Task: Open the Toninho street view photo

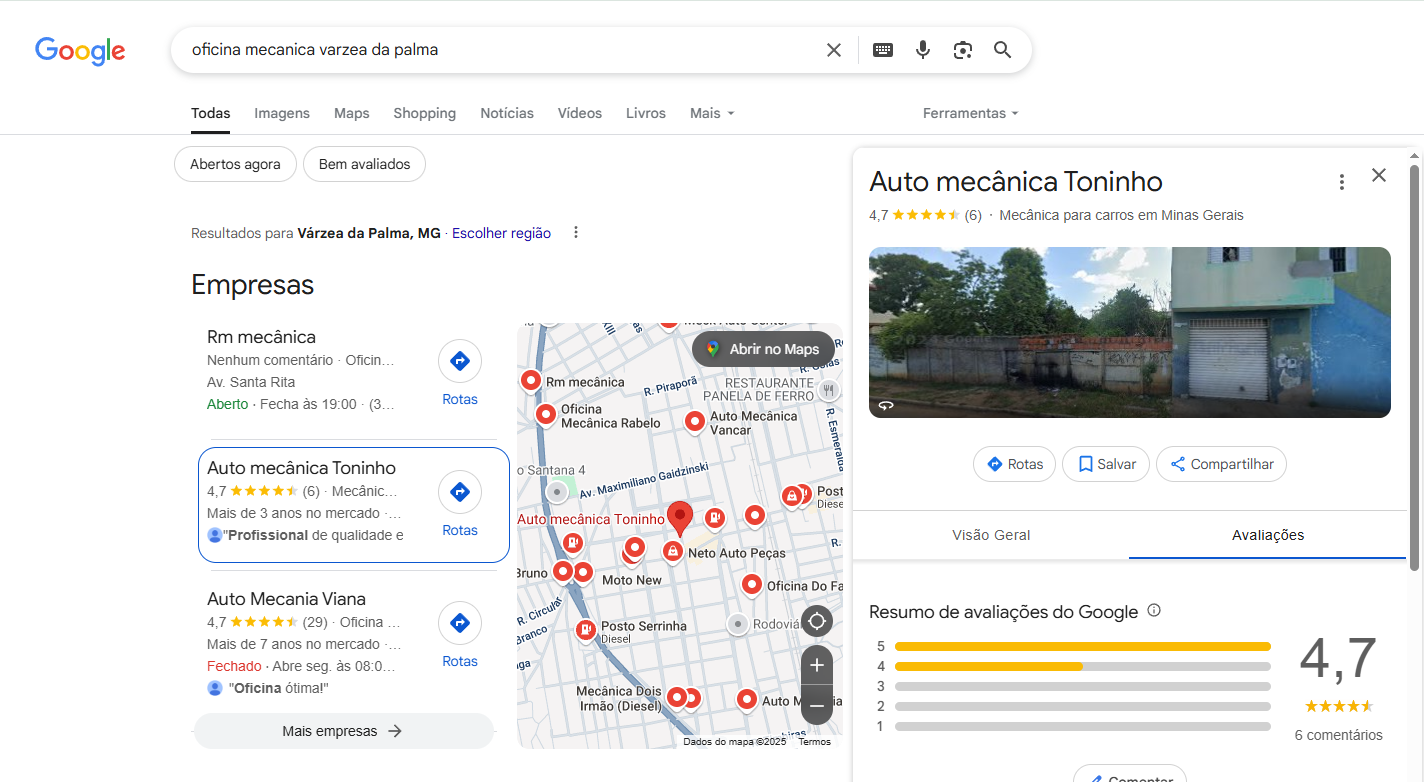Action: coord(1130,332)
